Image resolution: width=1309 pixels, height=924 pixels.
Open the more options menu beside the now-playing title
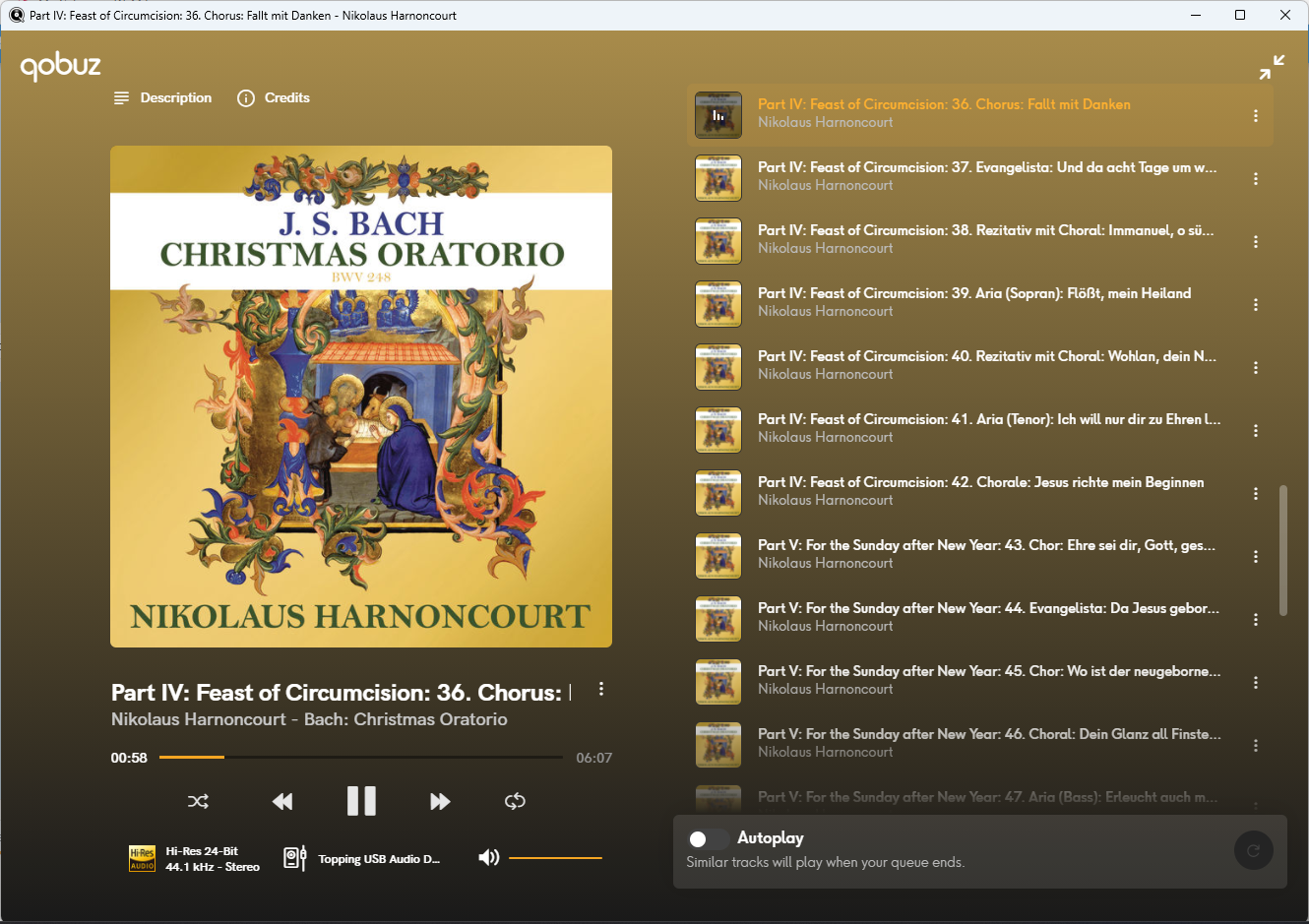tap(601, 690)
